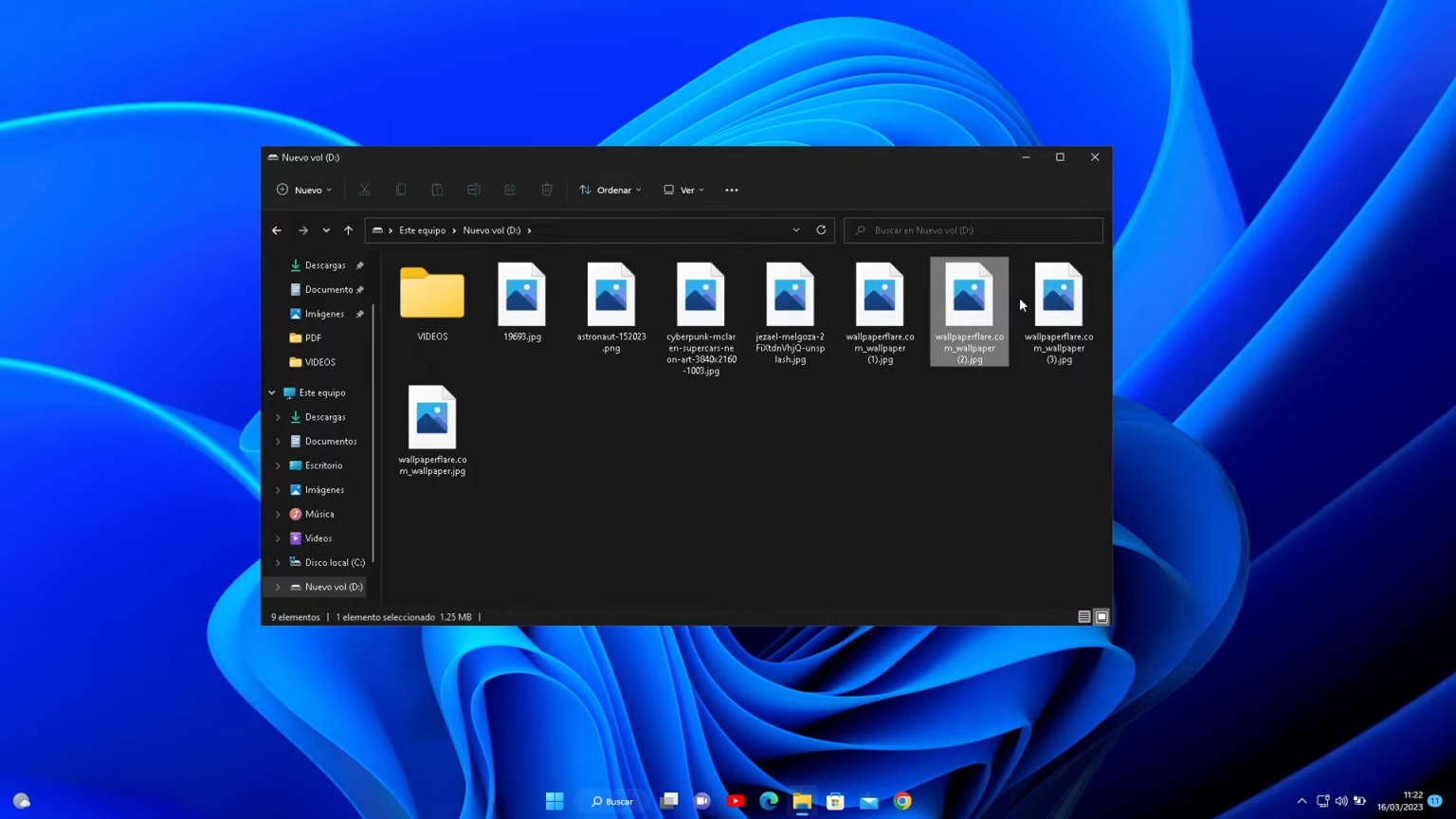Open the Mail app in the taskbar
Image resolution: width=1456 pixels, height=819 pixels.
coord(869,801)
